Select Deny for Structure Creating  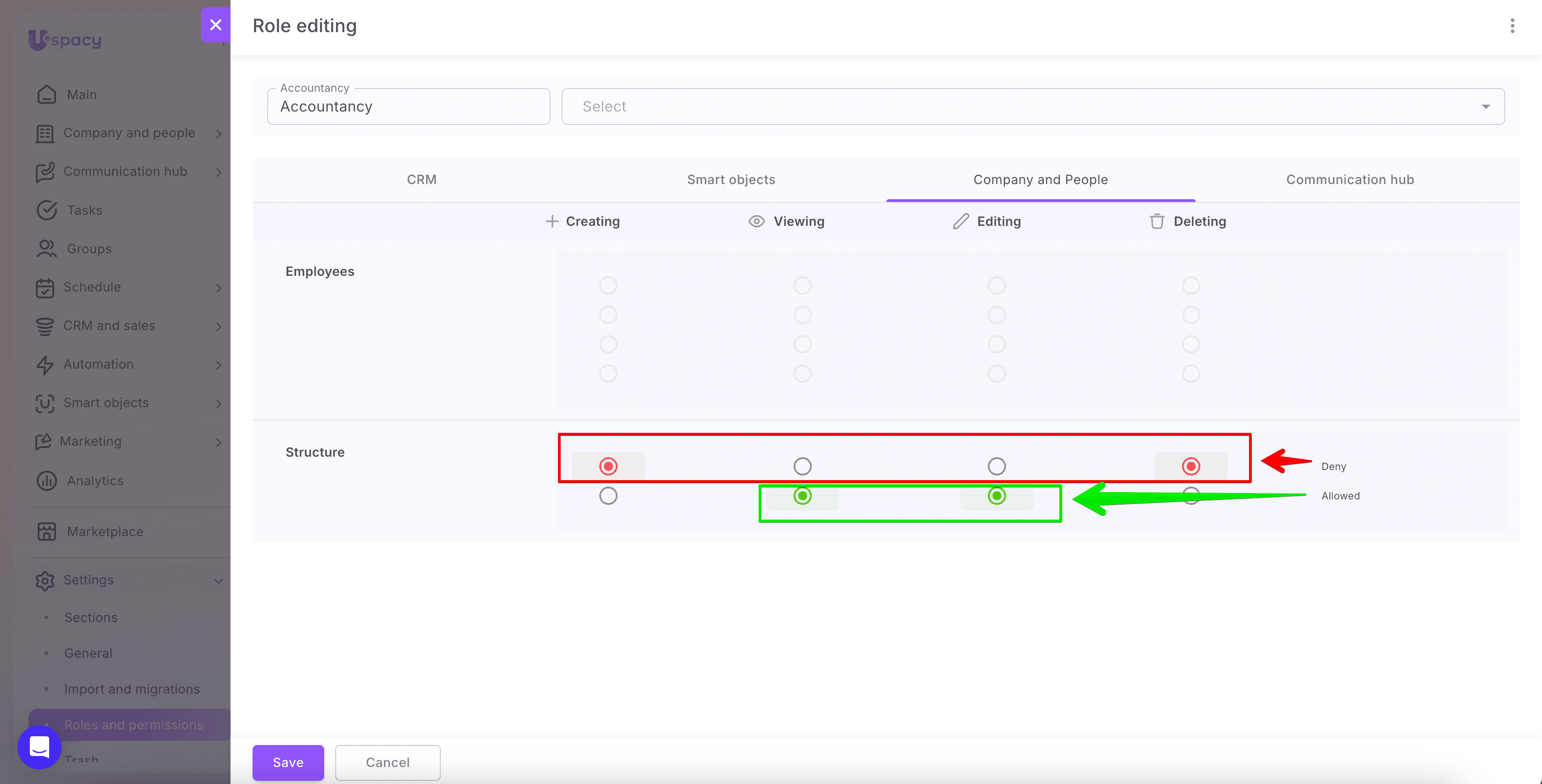click(x=608, y=466)
